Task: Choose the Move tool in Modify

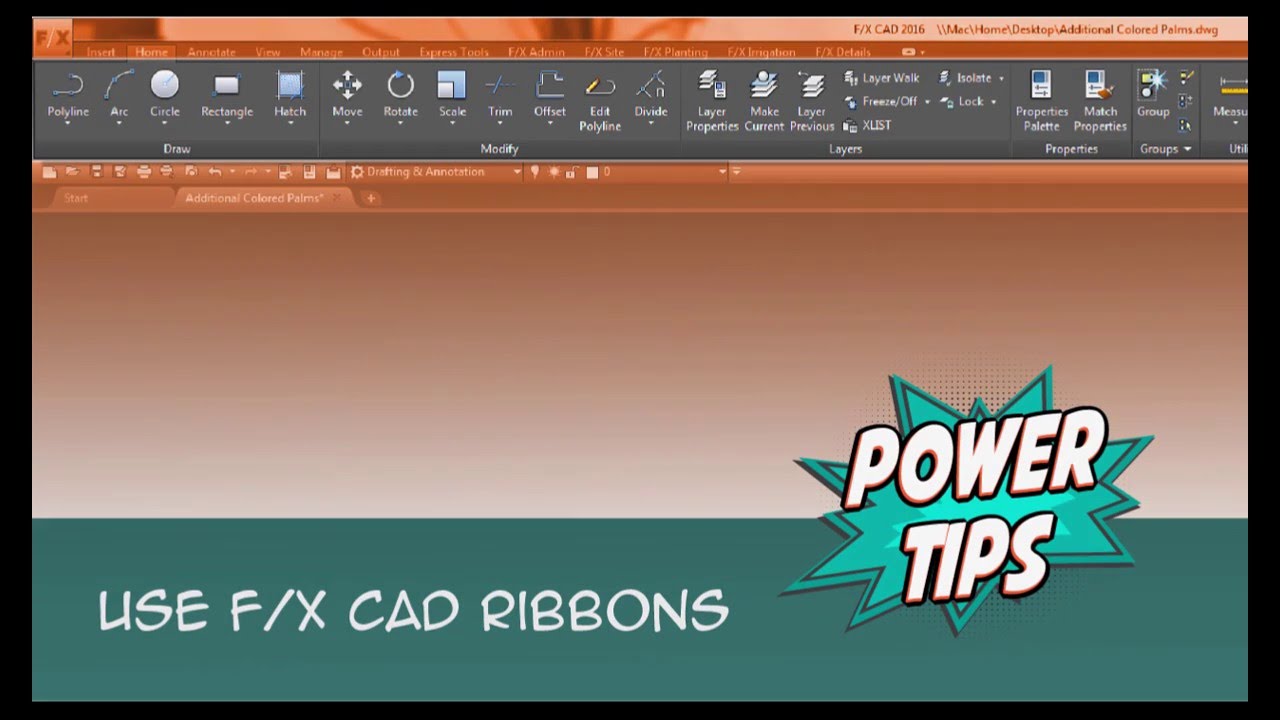Action: 347,95
